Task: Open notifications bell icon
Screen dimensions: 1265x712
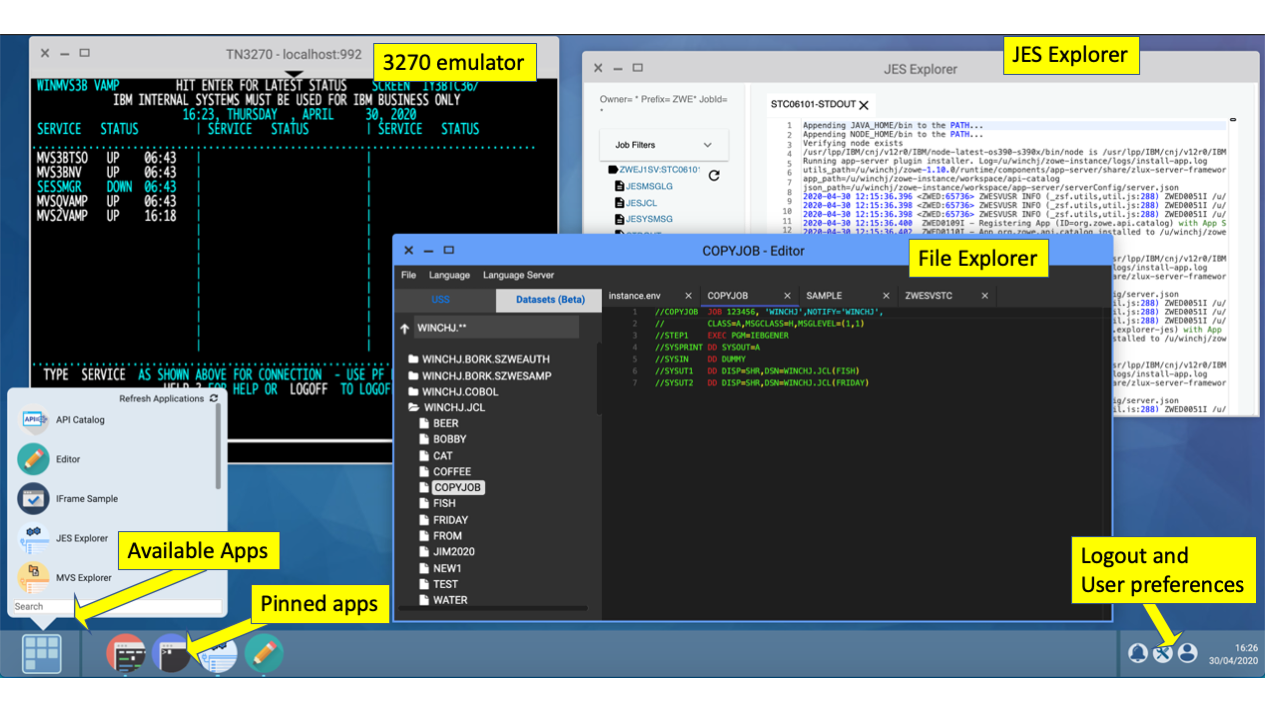Action: [x=1137, y=653]
